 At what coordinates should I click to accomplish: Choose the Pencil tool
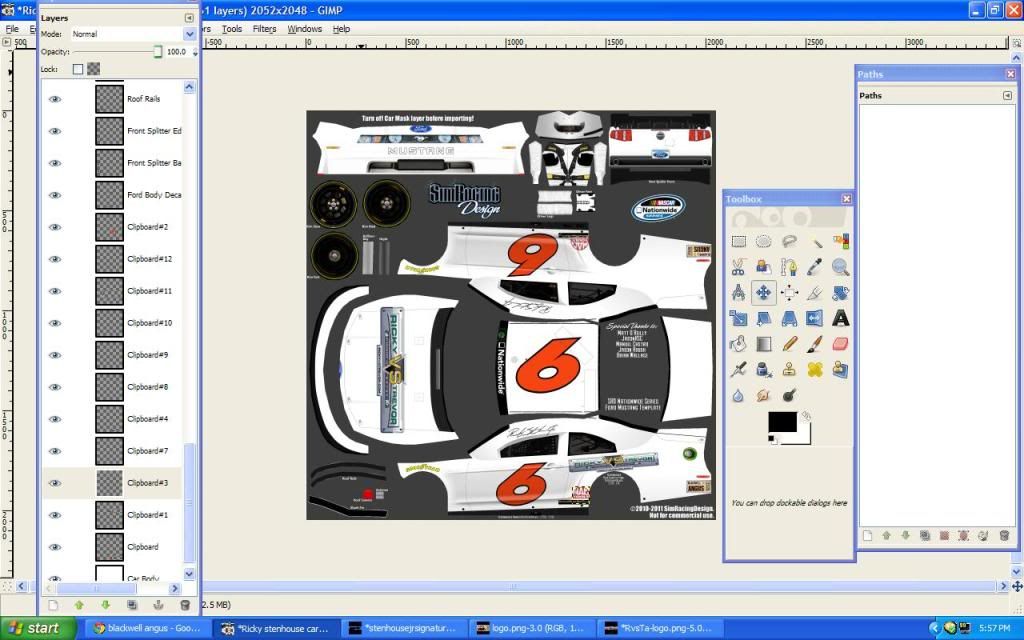coord(790,344)
